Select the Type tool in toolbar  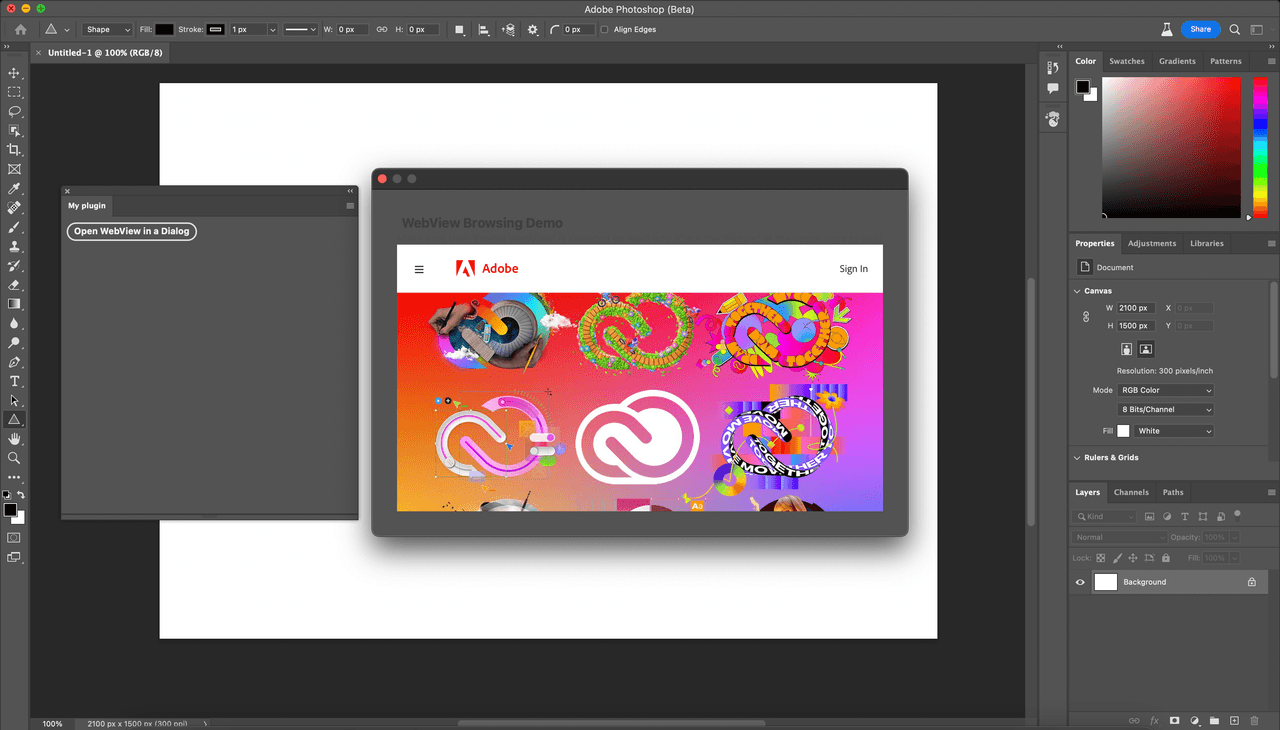click(14, 381)
